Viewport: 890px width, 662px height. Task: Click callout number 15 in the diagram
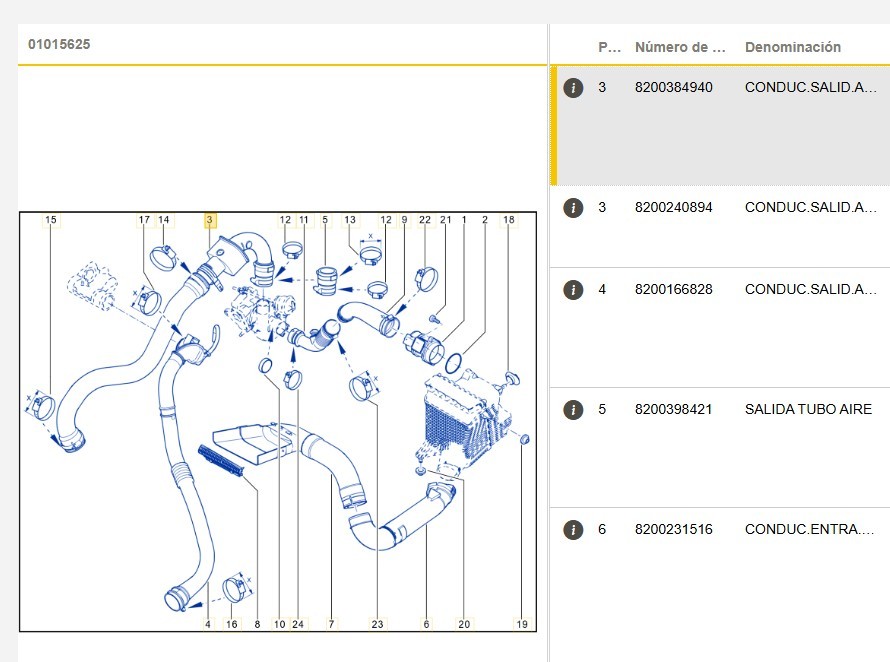click(x=51, y=220)
